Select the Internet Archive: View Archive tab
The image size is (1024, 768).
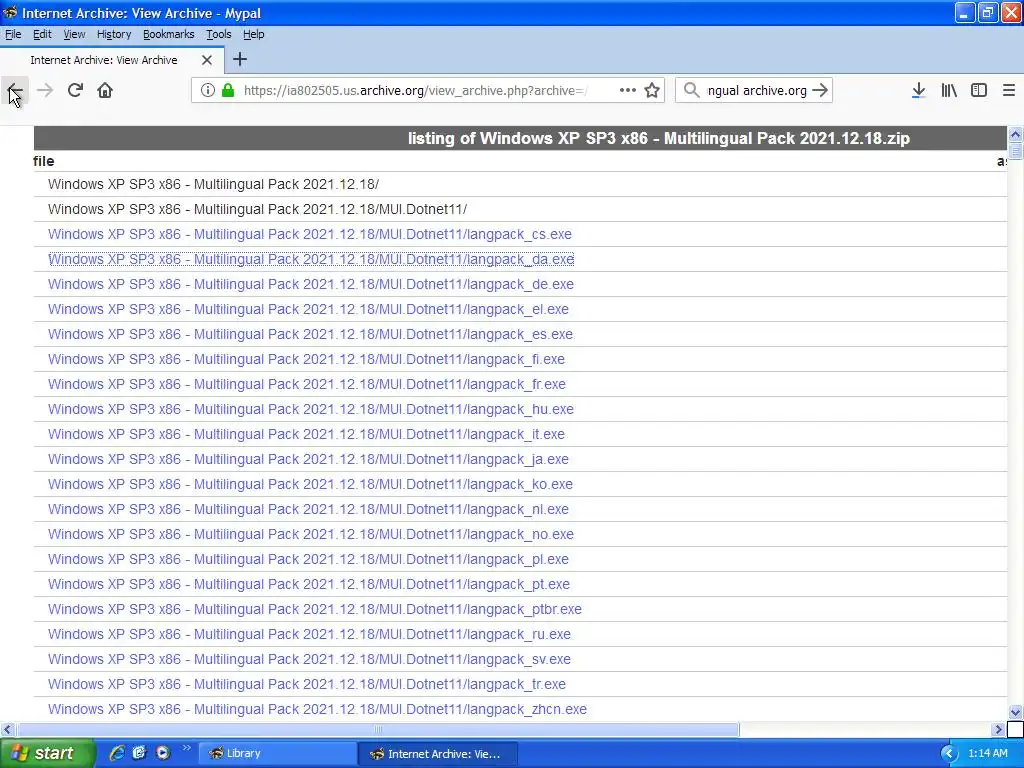coord(112,60)
